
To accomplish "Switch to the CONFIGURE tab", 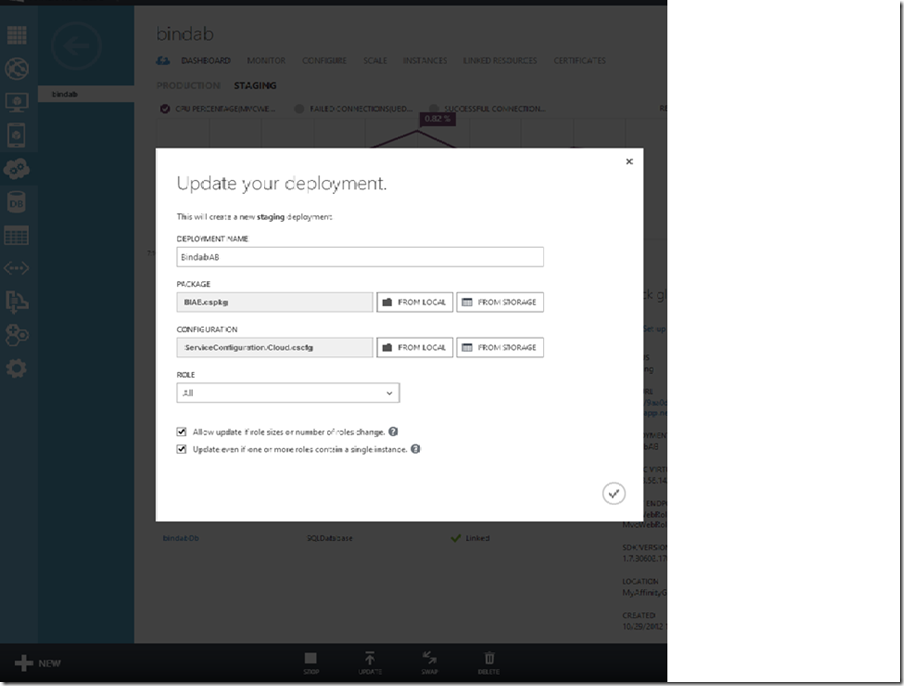I will pos(324,61).
